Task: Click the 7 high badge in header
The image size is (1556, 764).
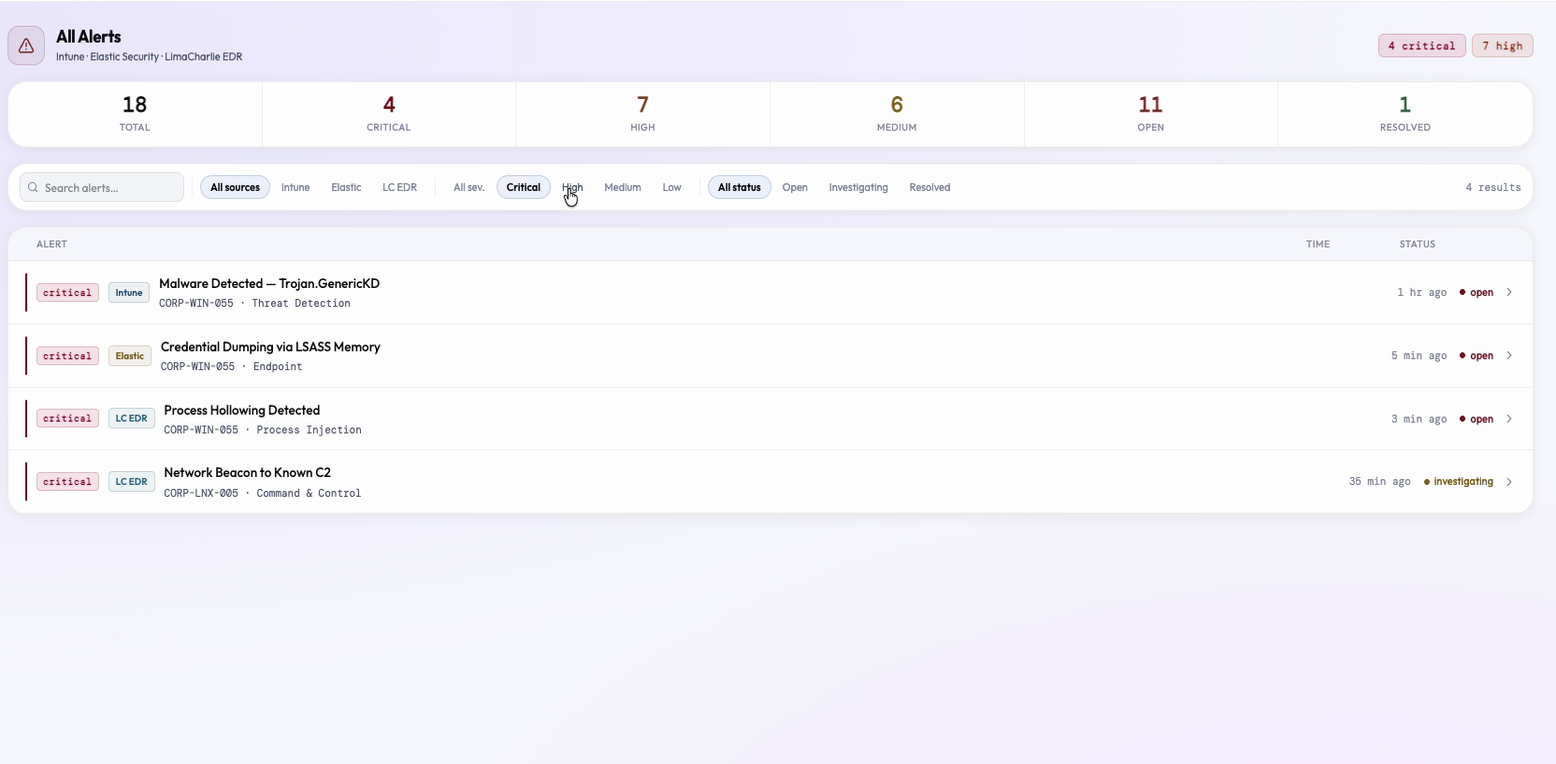Action: pyautogui.click(x=1502, y=46)
